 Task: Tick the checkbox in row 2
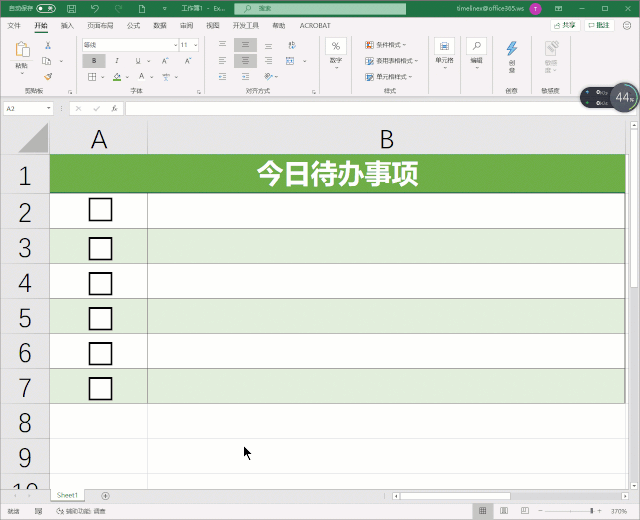tap(100, 210)
